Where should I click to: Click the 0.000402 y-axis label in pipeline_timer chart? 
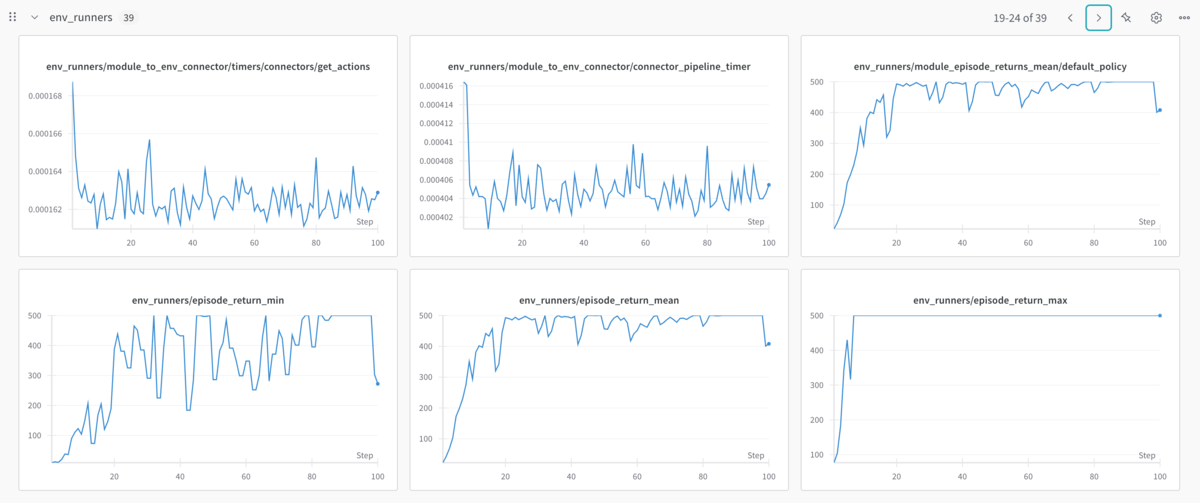click(x=435, y=217)
